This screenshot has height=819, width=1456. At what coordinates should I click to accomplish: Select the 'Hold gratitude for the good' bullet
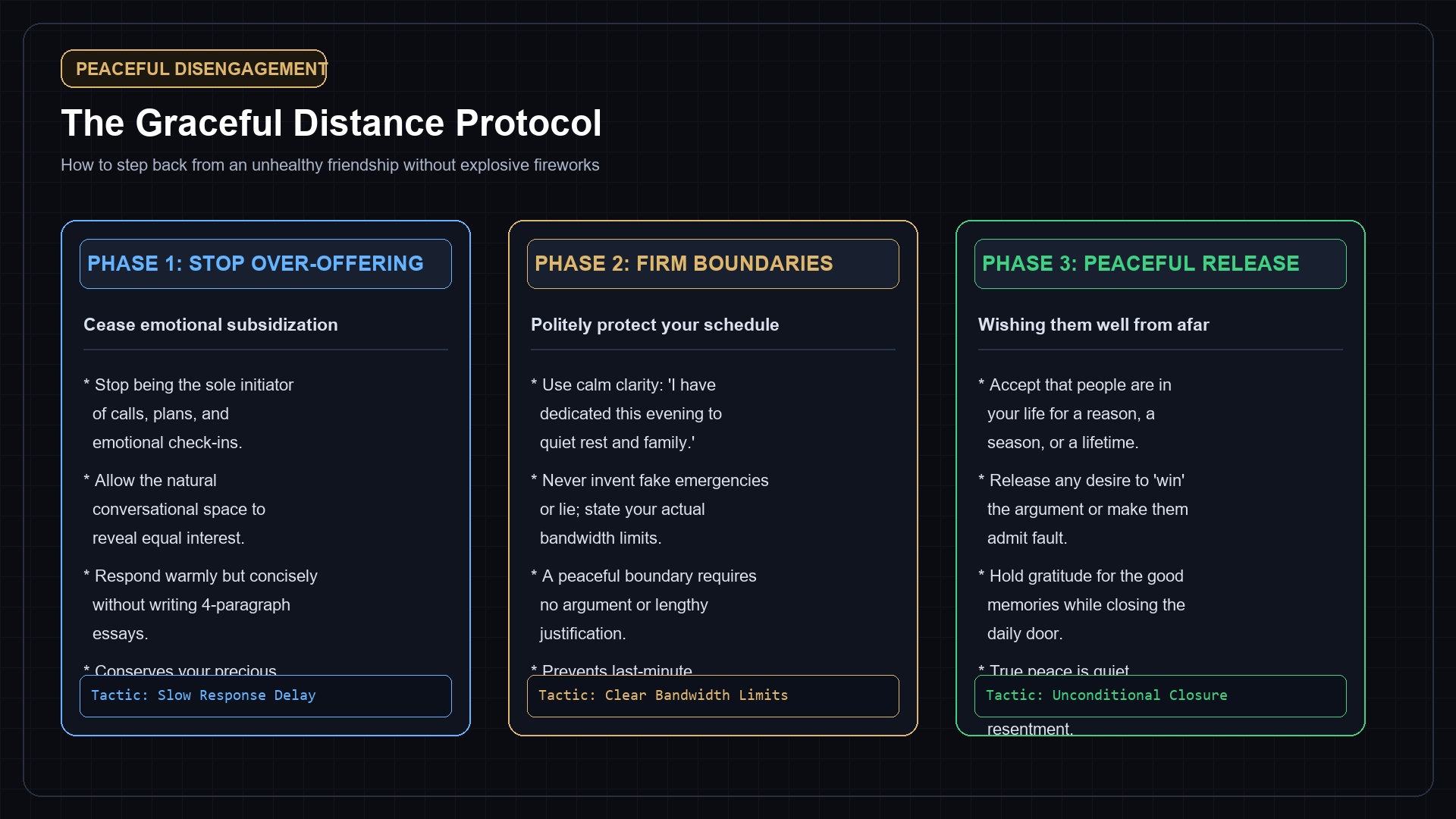(1082, 605)
